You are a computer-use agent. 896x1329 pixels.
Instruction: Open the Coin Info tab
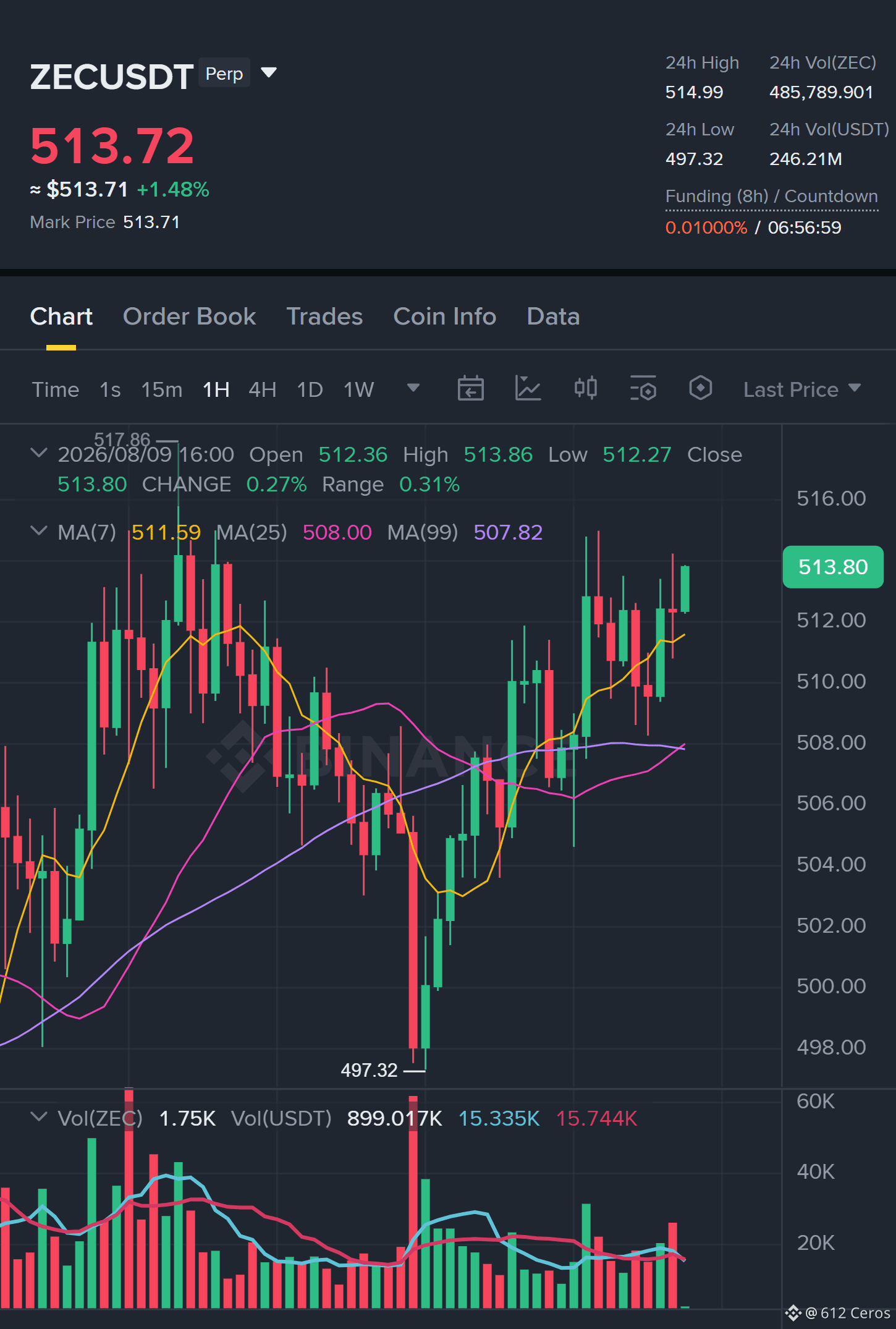(445, 316)
